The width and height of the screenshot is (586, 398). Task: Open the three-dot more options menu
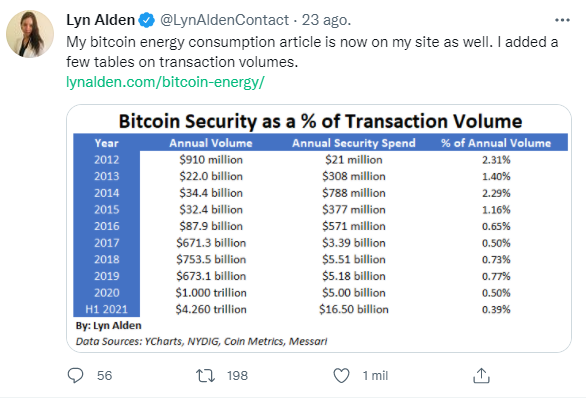[x=562, y=20]
